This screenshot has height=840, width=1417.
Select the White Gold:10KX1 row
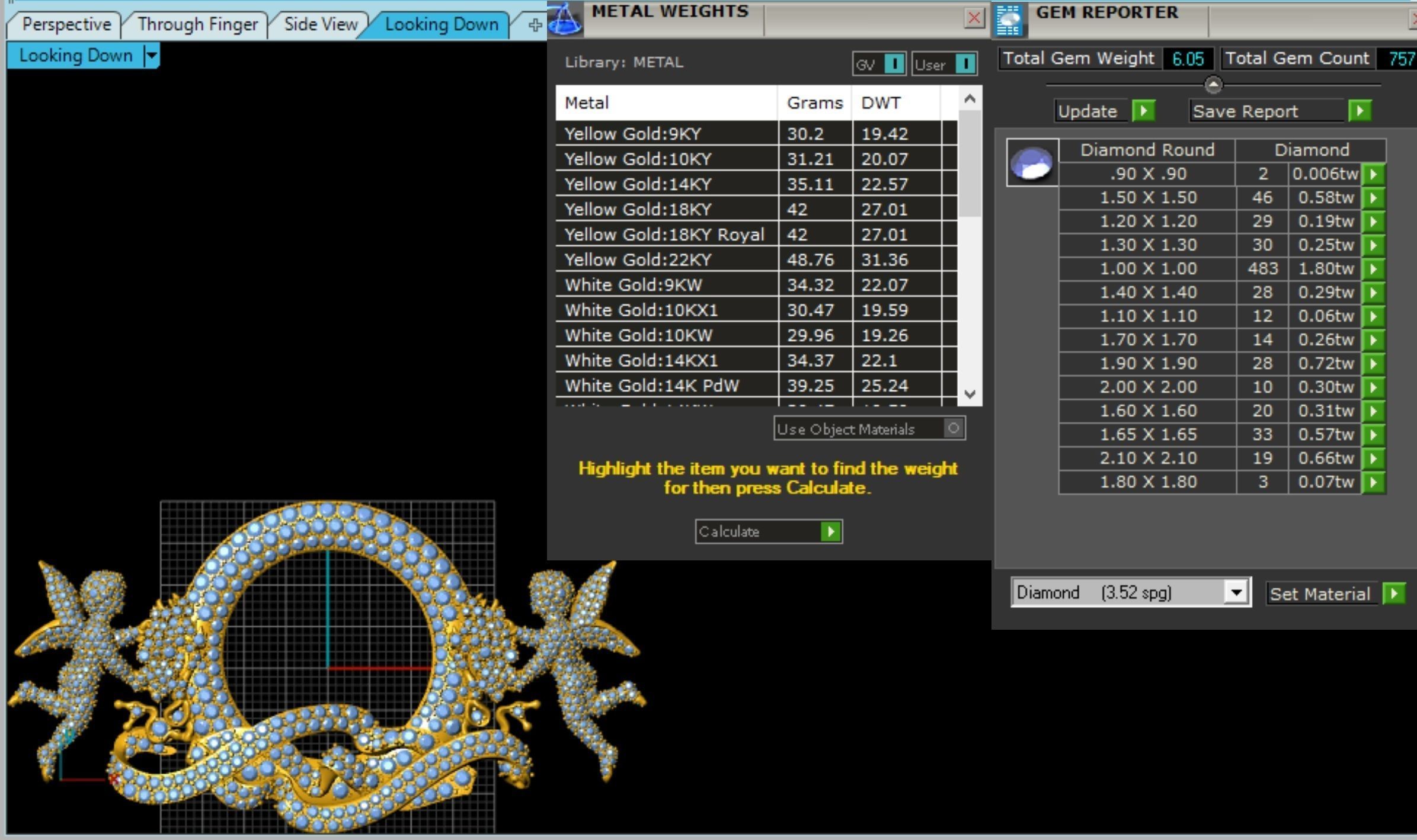(756, 310)
